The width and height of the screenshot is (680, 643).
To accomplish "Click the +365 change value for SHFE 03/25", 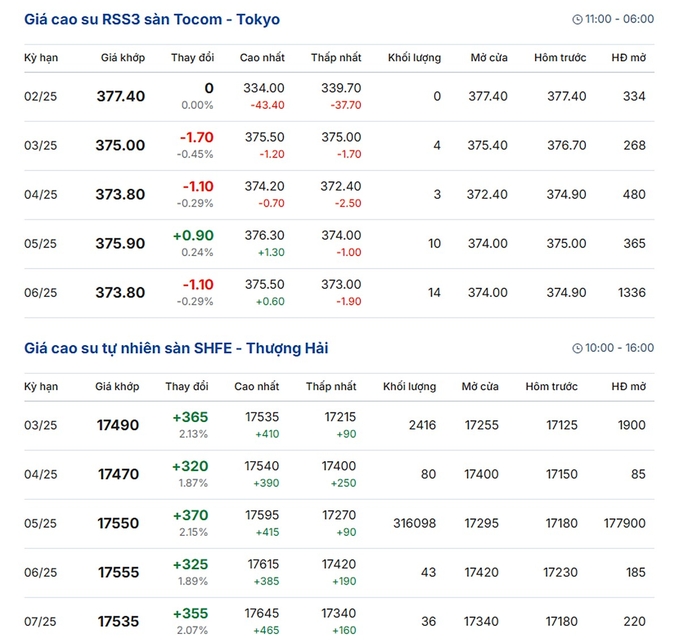I will coord(190,417).
